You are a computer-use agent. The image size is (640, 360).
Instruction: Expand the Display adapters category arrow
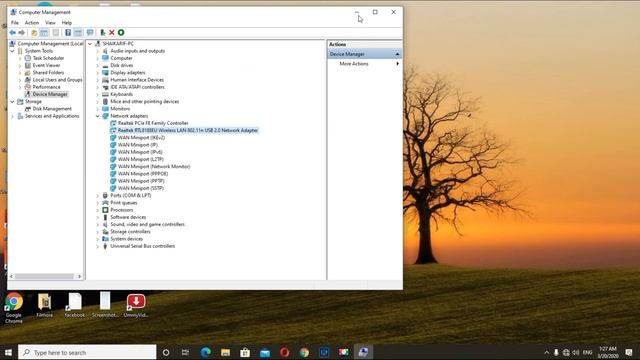click(98, 73)
